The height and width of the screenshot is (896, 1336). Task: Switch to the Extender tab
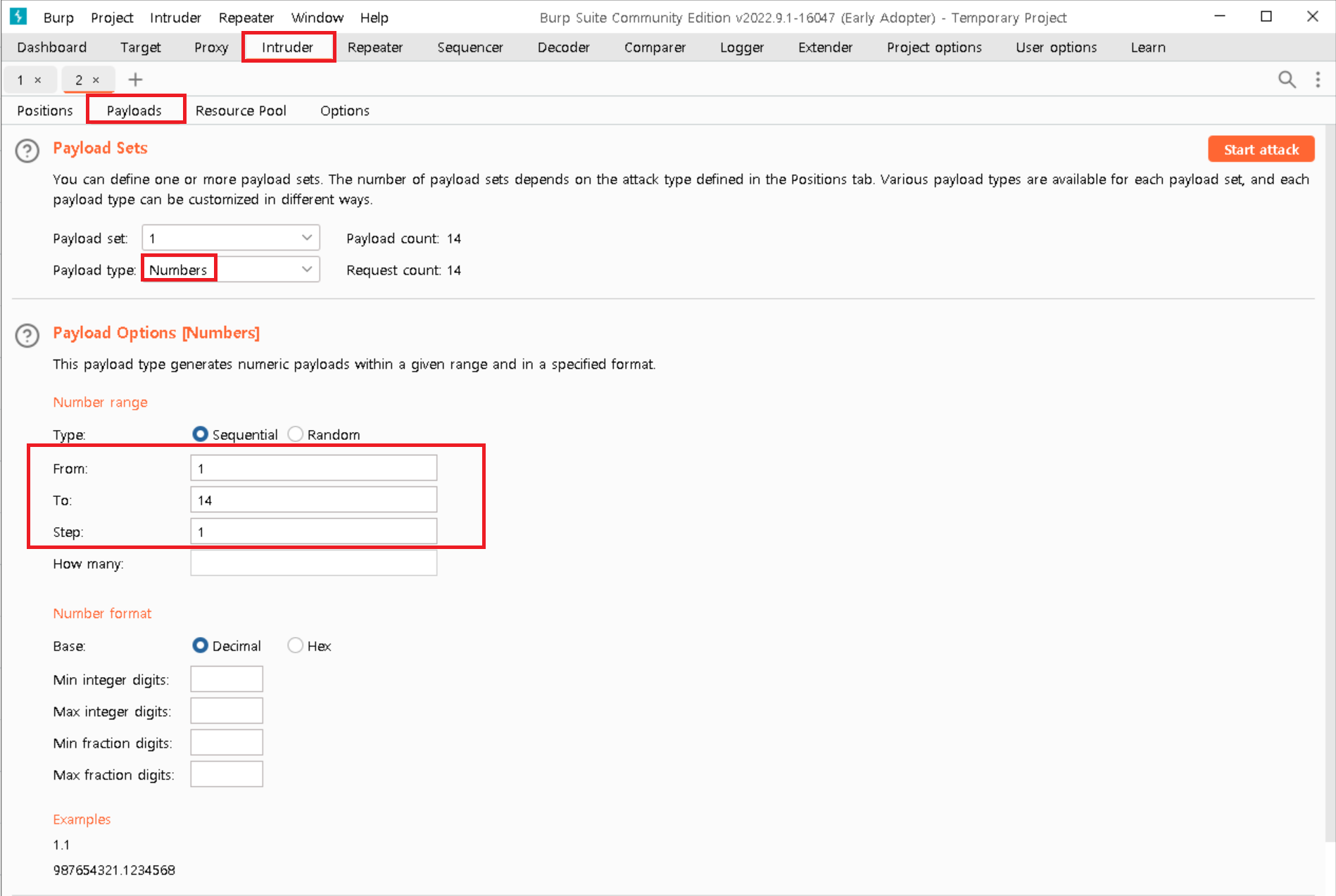coord(825,47)
